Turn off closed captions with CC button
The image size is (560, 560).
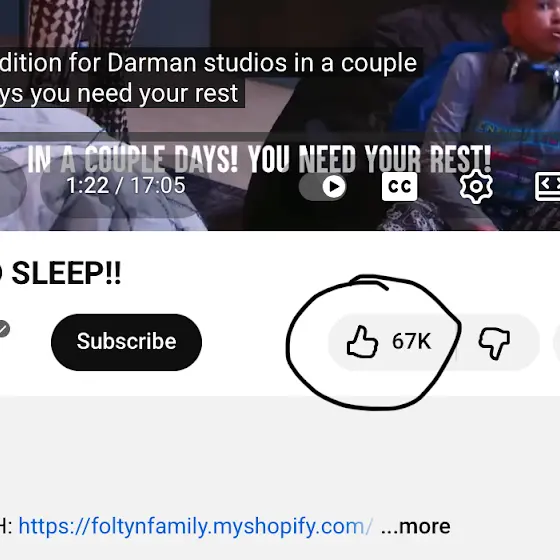pos(399,186)
